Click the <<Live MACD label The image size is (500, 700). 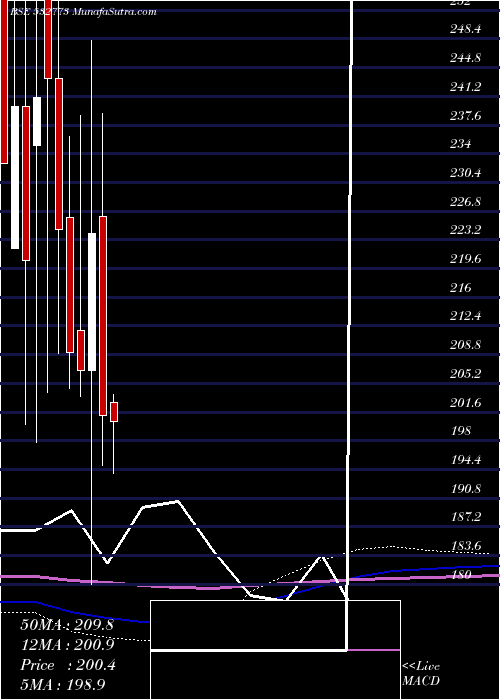421,674
